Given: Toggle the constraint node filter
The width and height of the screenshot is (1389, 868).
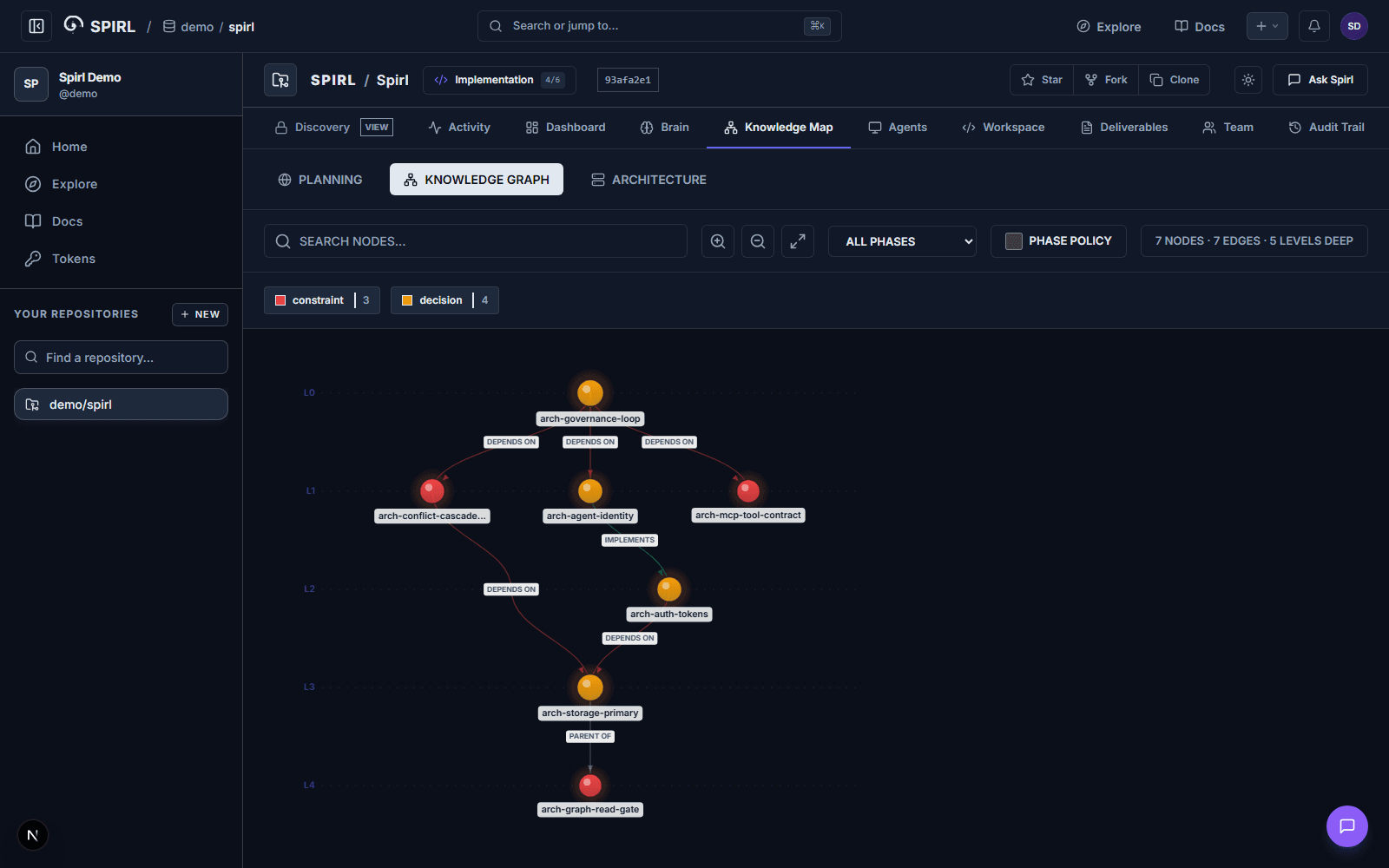Looking at the screenshot, I should click(x=322, y=300).
